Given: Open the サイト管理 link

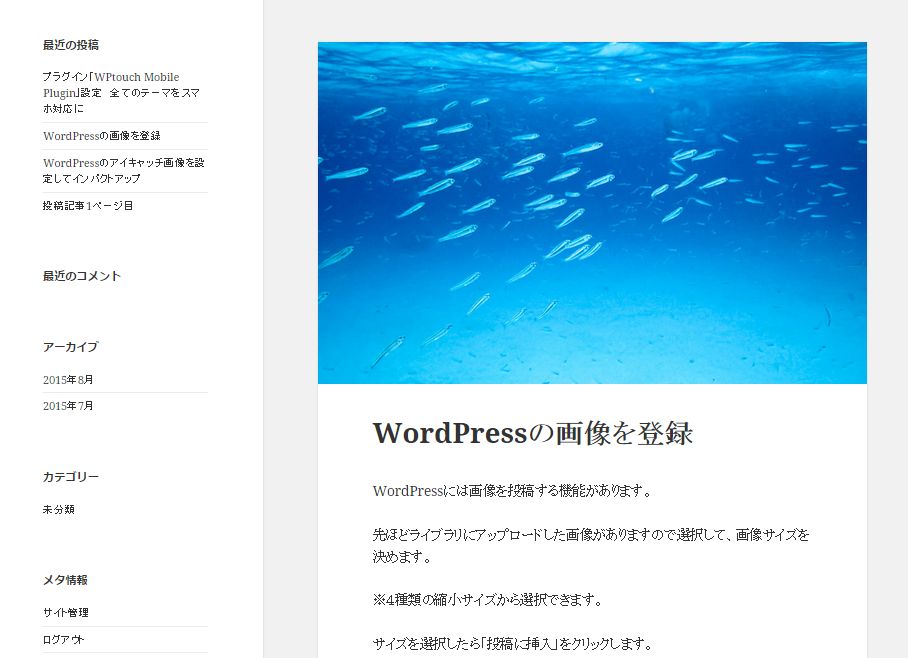Looking at the screenshot, I should [x=65, y=613].
